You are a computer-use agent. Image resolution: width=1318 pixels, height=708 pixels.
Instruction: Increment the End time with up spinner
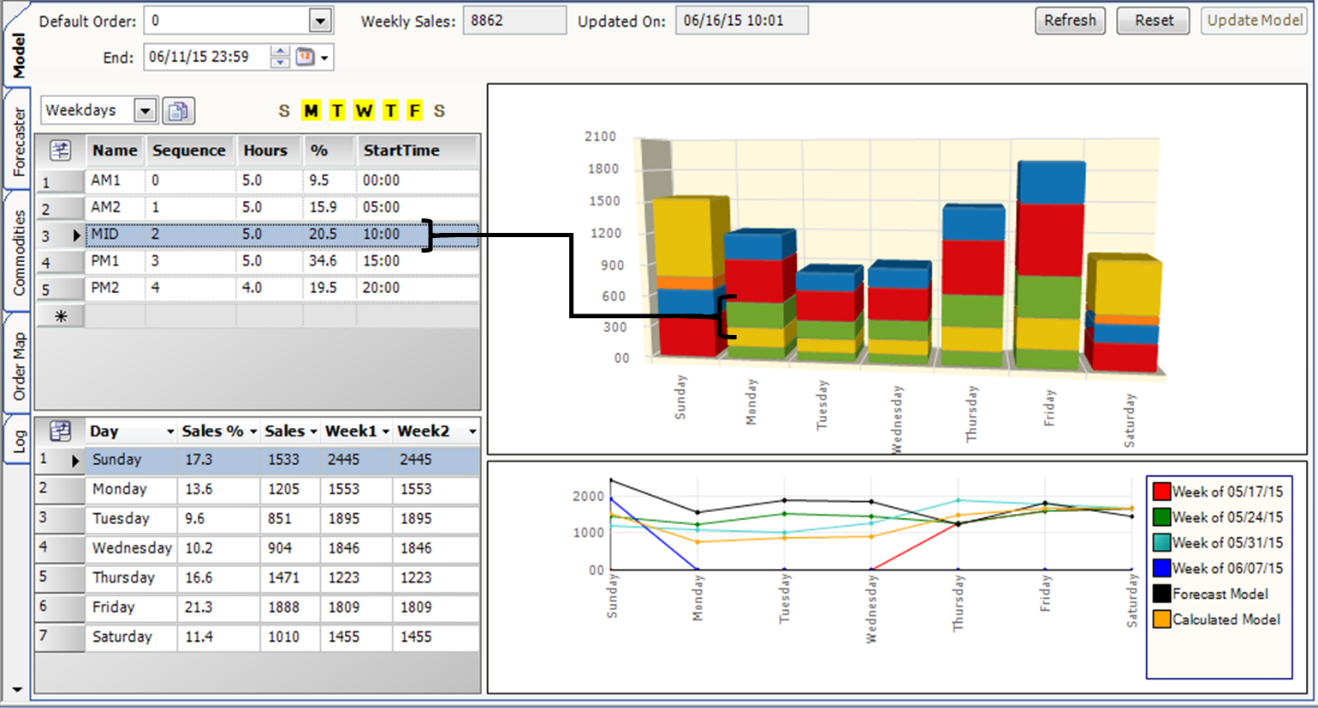click(280, 52)
